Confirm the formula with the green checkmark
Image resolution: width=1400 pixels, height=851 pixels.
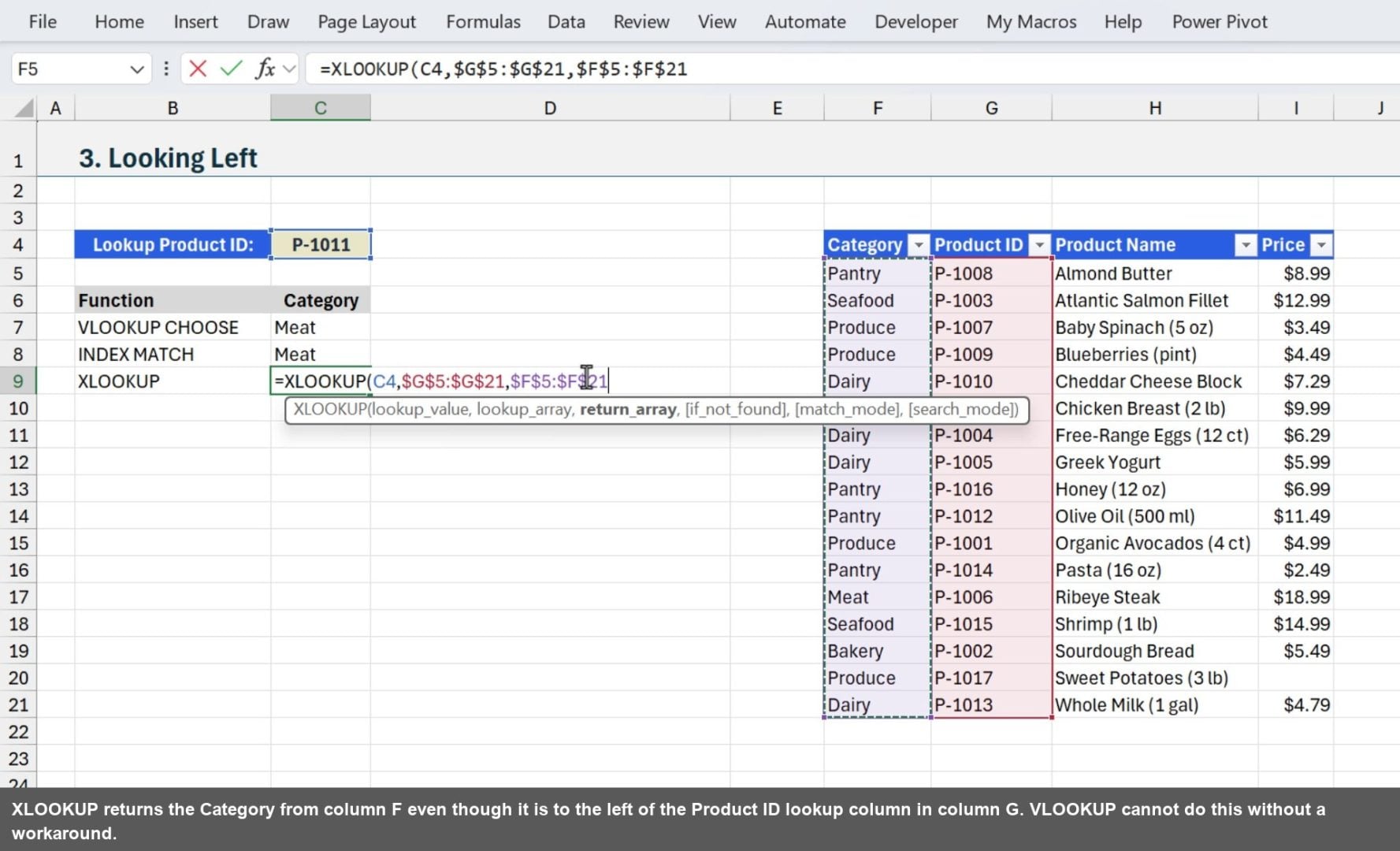229,69
